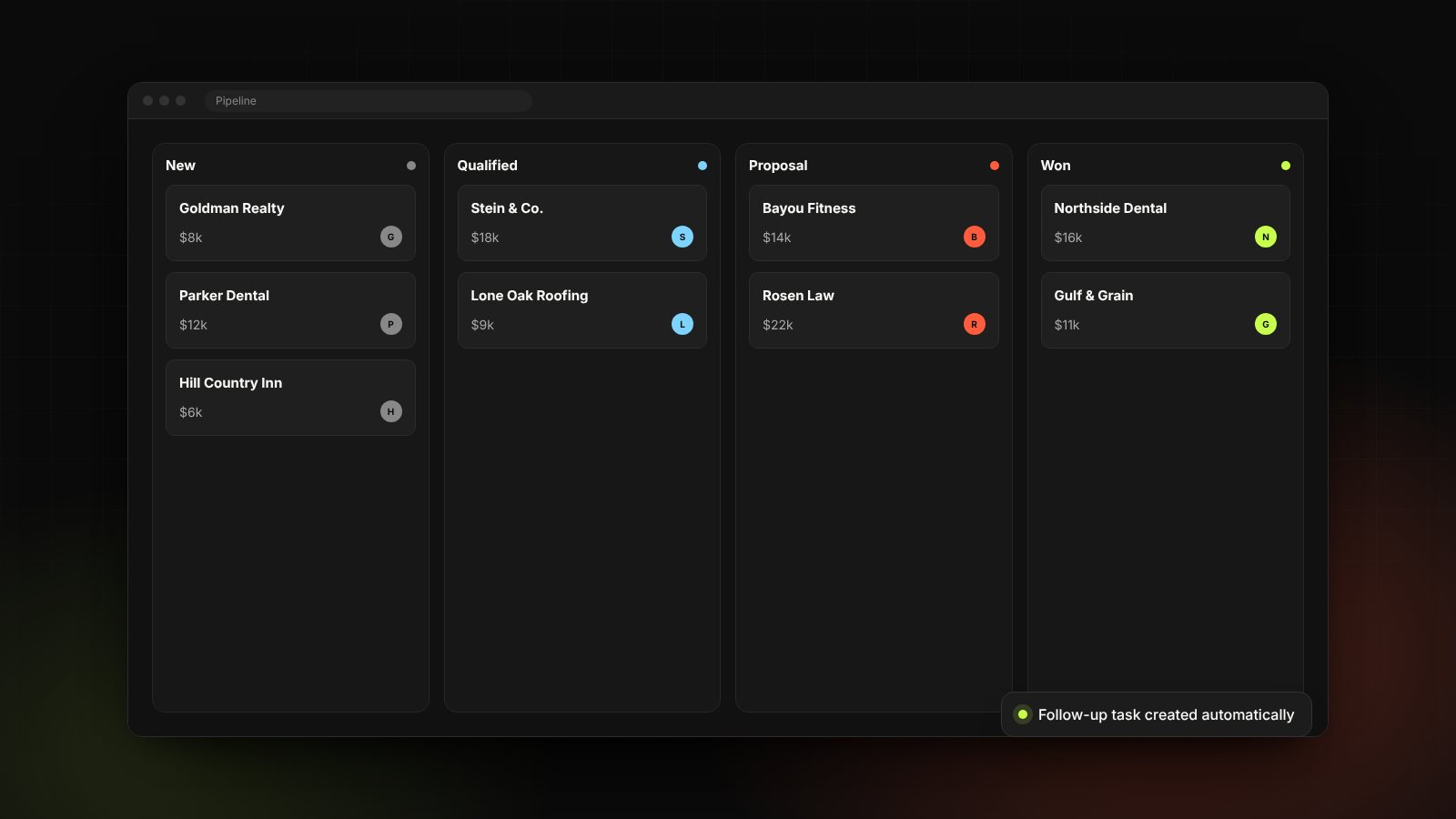
Task: Select the Won column header
Action: (x=1056, y=166)
